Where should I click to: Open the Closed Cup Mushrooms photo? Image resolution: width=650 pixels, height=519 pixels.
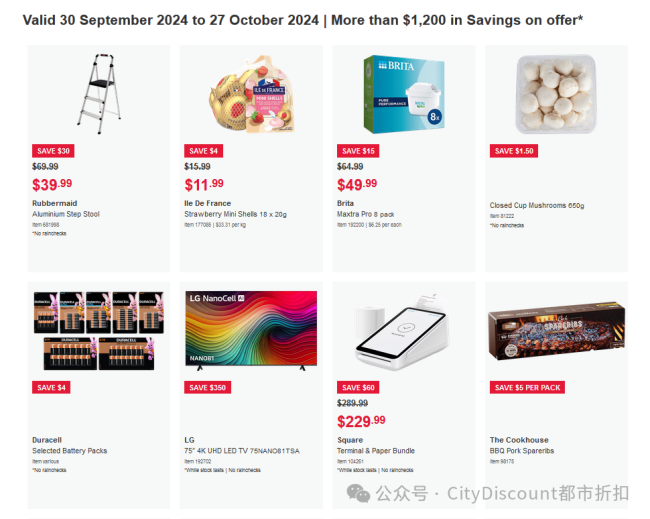556,94
